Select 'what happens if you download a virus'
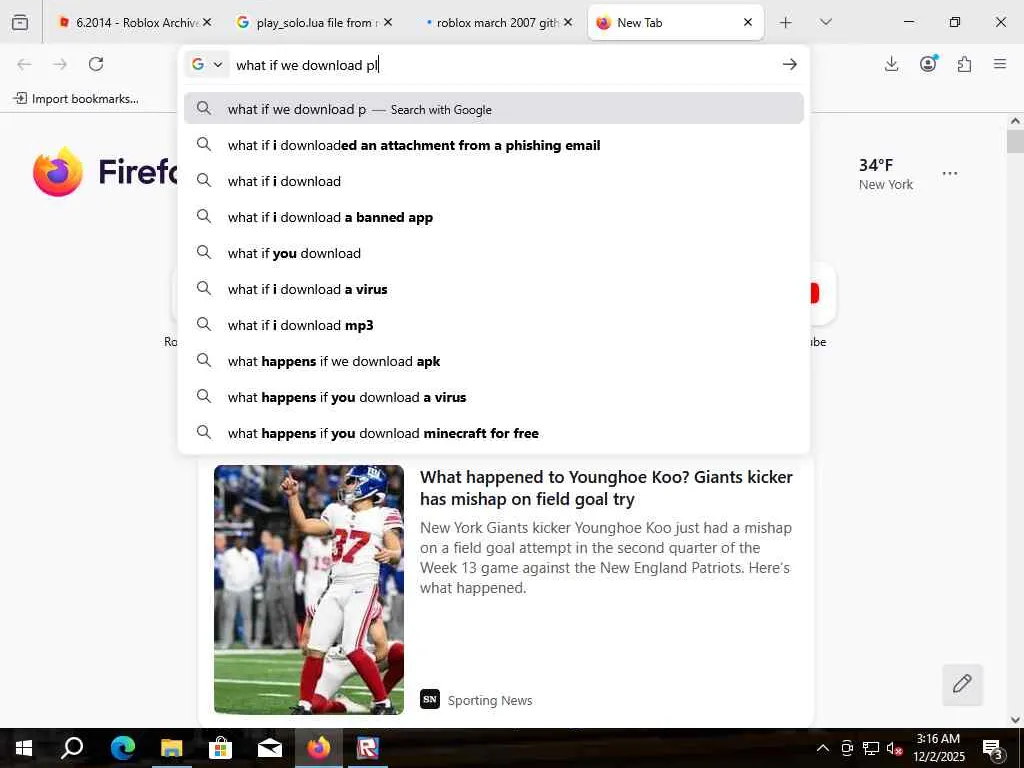The width and height of the screenshot is (1024, 768). [494, 396]
